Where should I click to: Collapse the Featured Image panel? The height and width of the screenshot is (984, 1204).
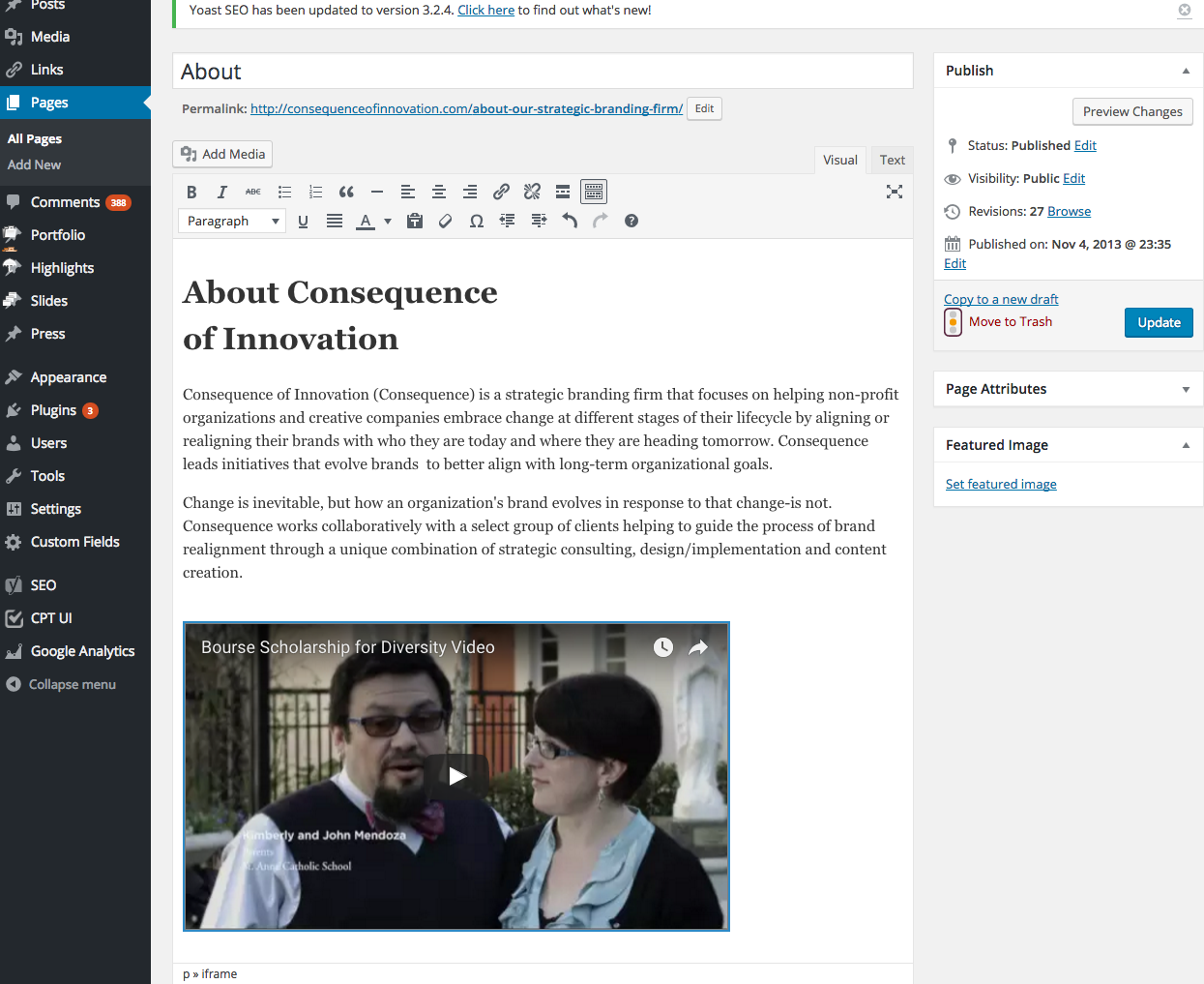click(1186, 445)
